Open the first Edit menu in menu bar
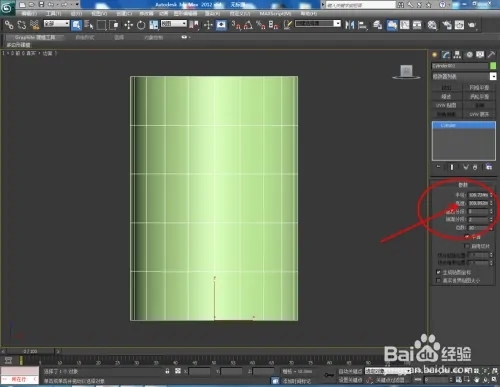500x387 pixels. (x=29, y=14)
